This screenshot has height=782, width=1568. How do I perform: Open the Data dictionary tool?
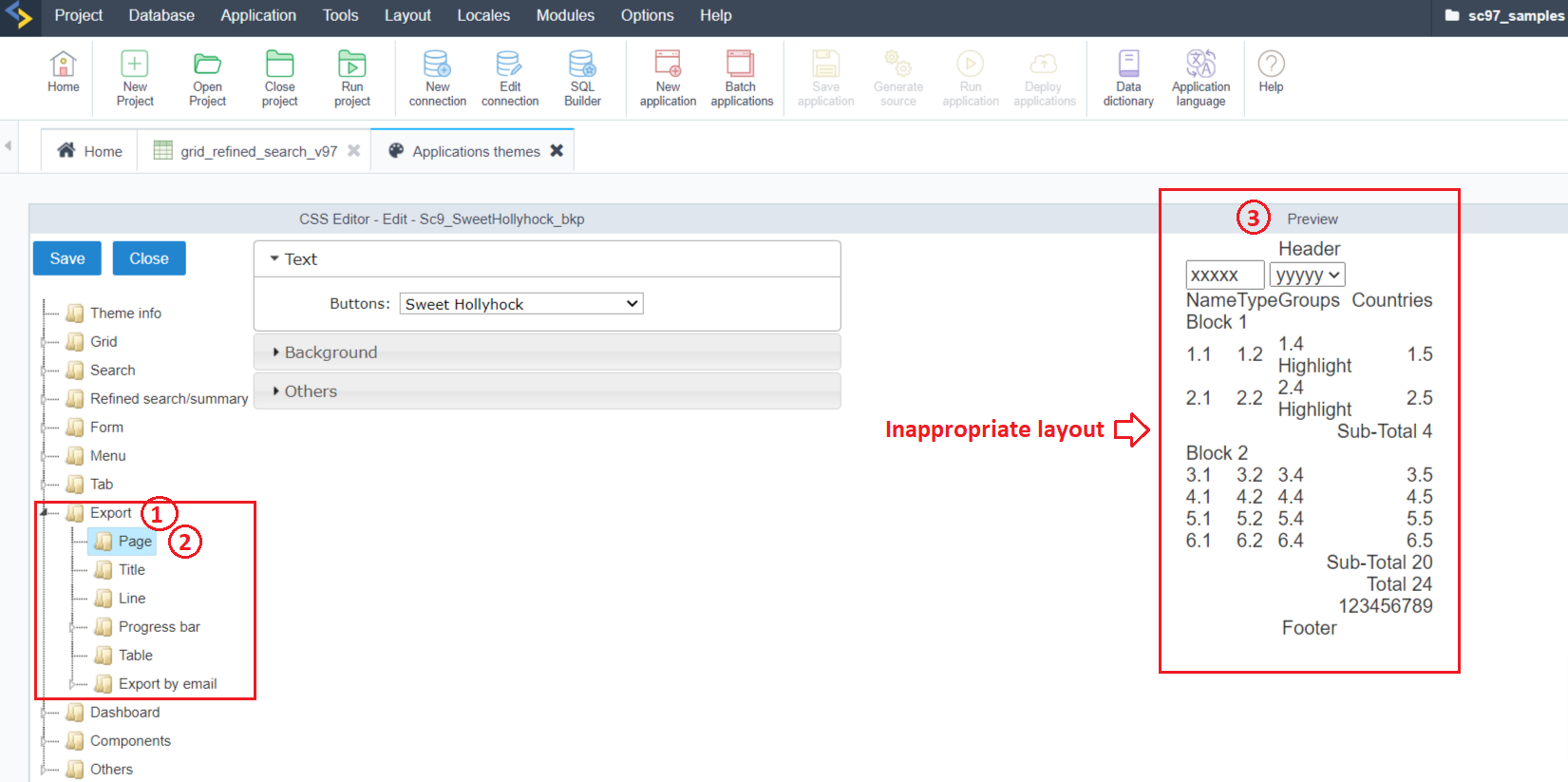point(1128,79)
